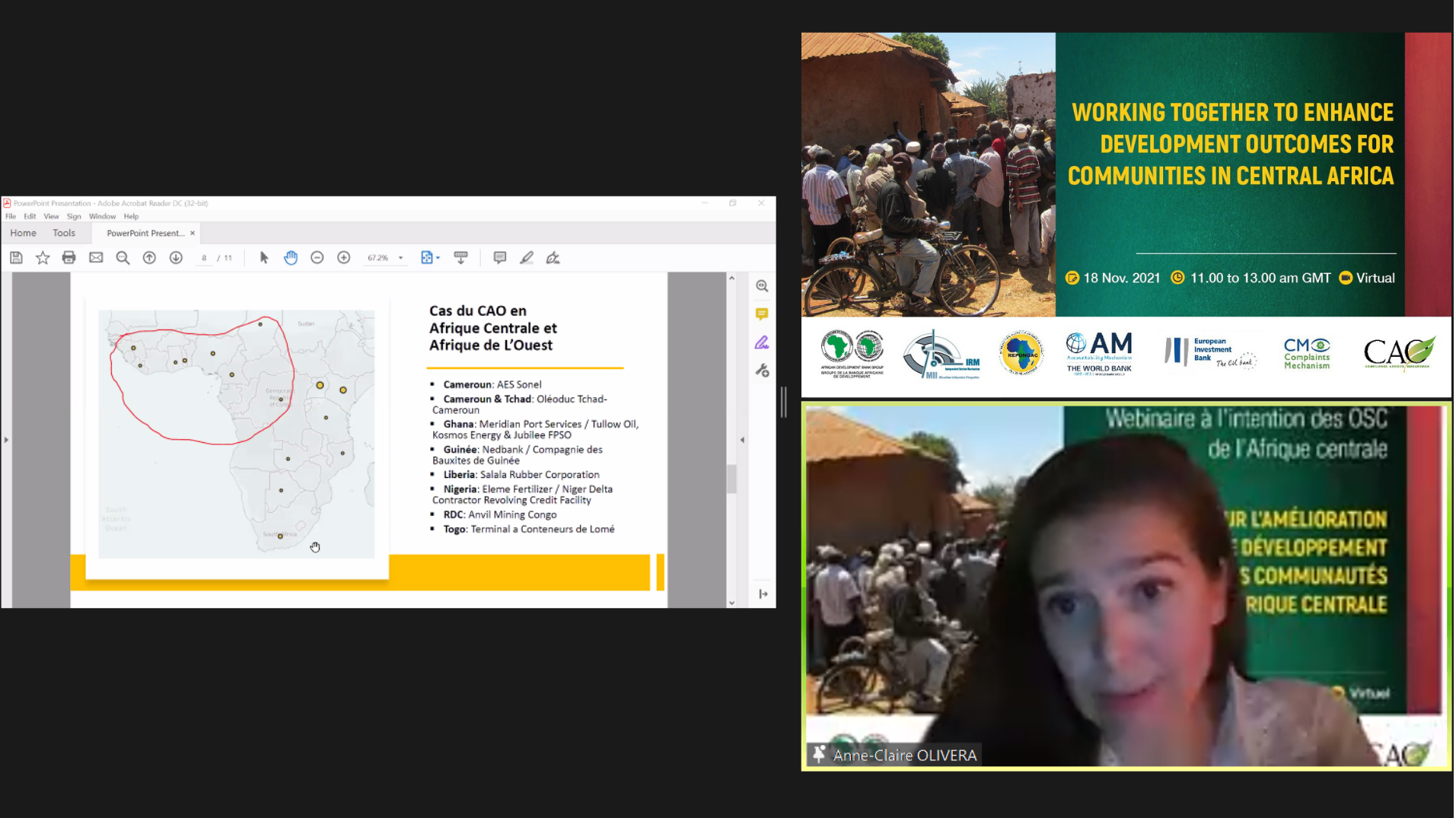Click the document vertical scrollbar thumb
This screenshot has height=818, width=1456.
[731, 479]
